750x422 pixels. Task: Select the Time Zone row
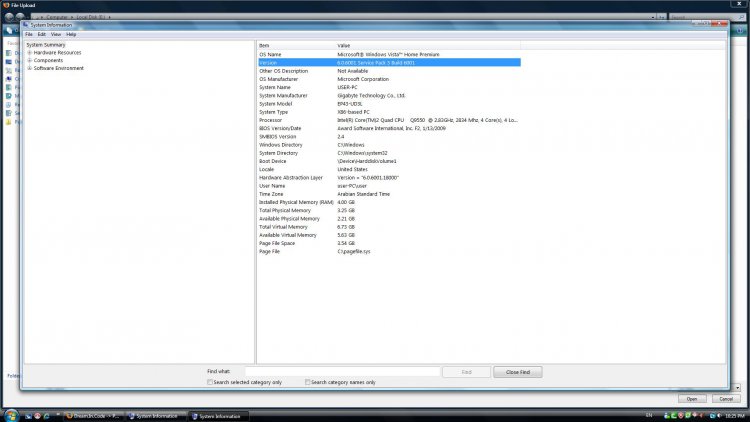point(389,194)
